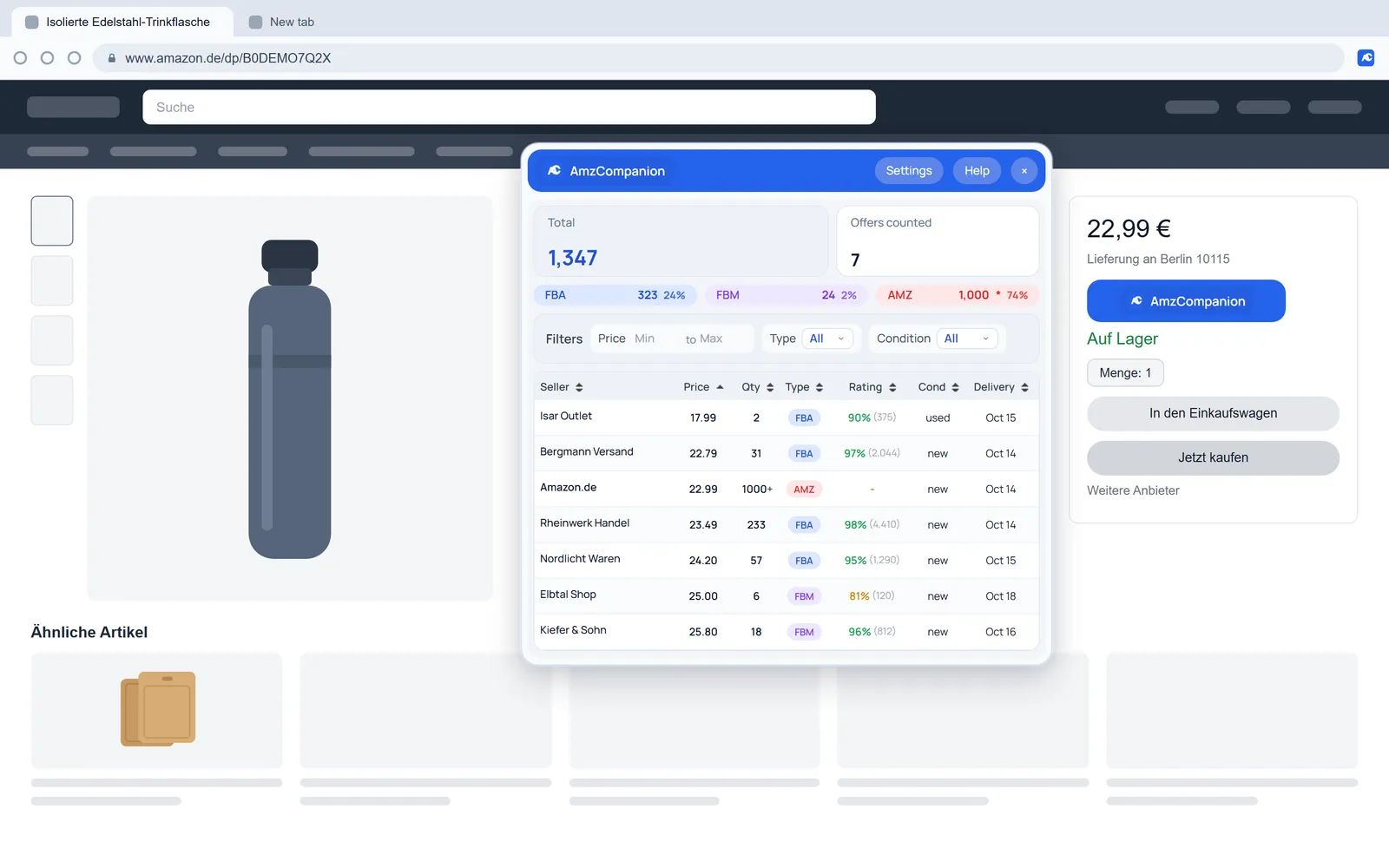Open the Type filter dropdown
Image resolution: width=1389 pixels, height=868 pixels.
(x=827, y=339)
